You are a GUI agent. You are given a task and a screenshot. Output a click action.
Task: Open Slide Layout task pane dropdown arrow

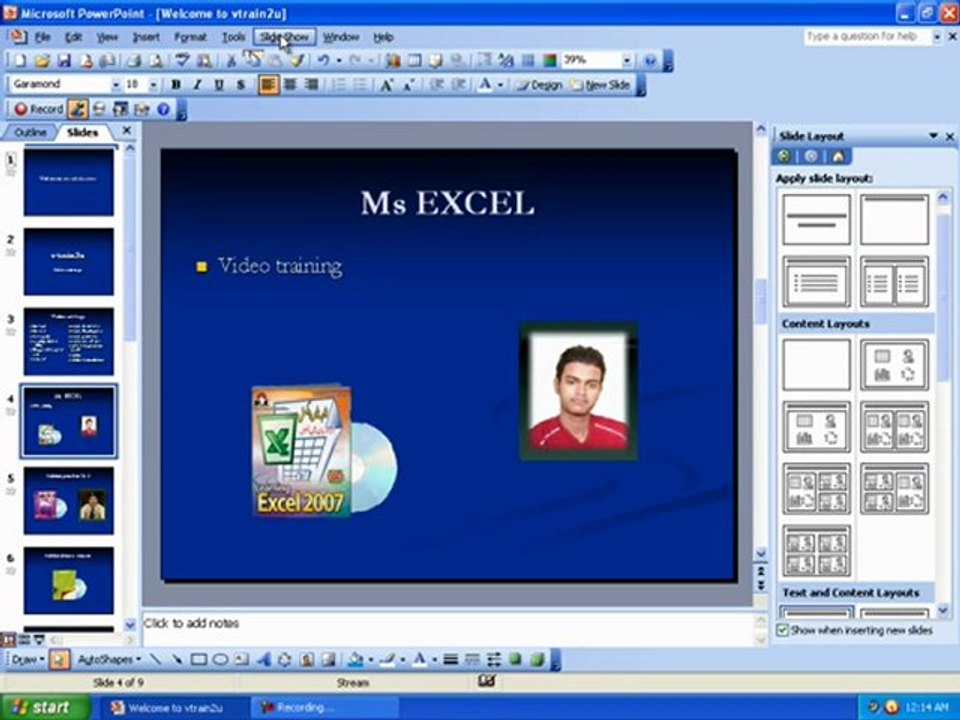(x=934, y=136)
